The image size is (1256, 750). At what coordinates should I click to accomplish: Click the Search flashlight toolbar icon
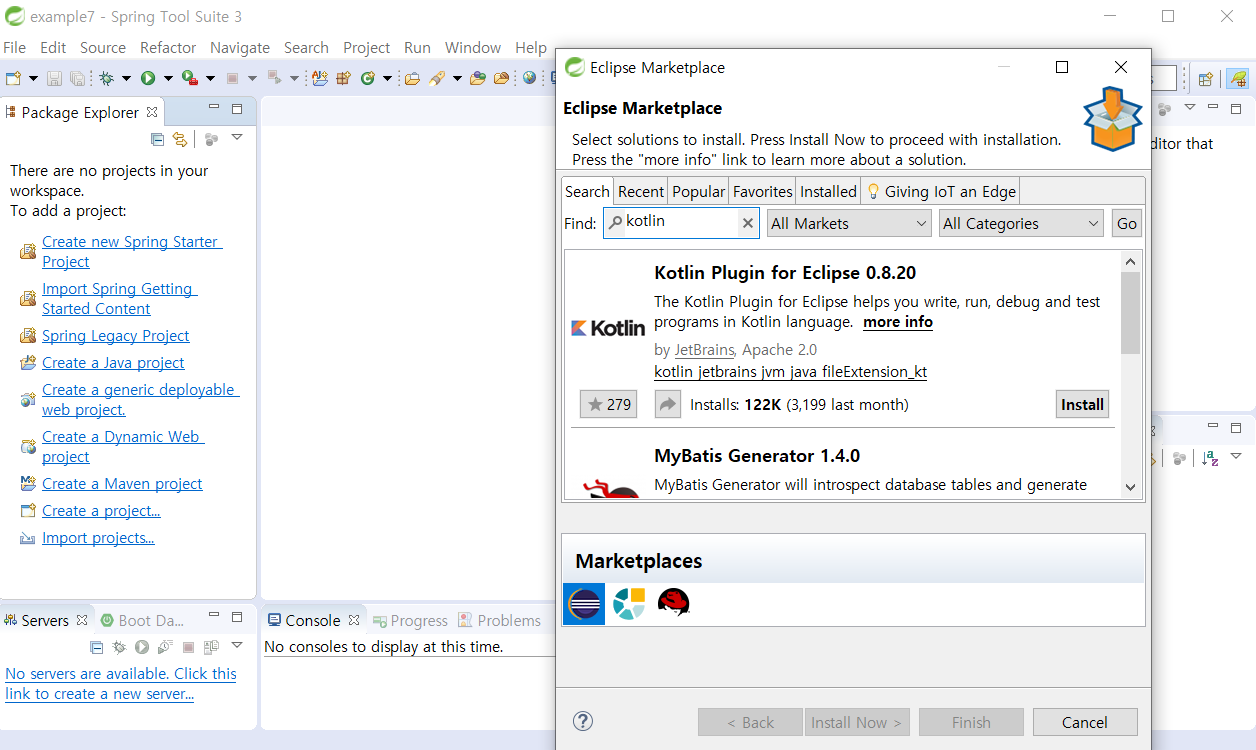(437, 78)
